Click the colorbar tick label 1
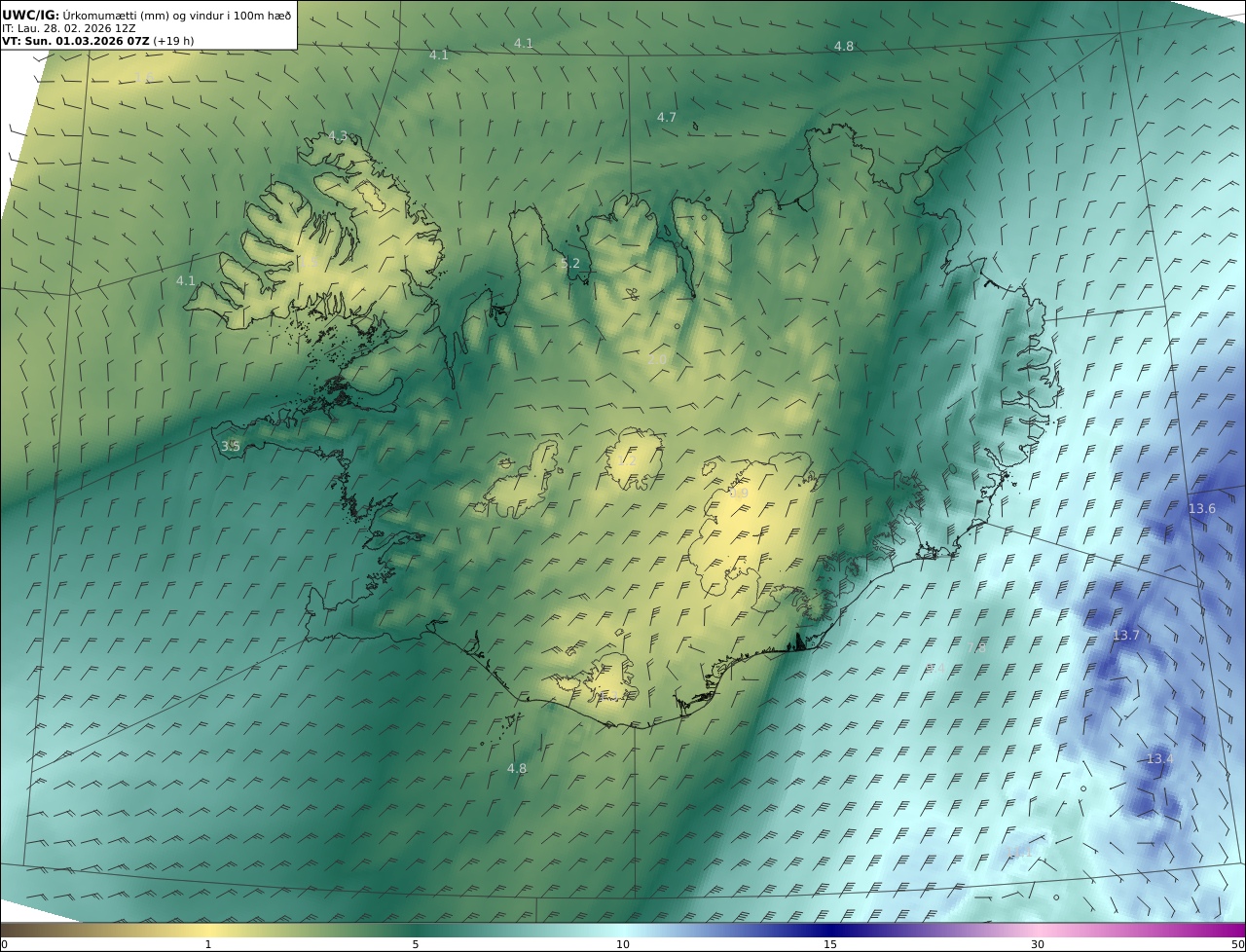This screenshot has height=952, width=1246. coord(208,945)
